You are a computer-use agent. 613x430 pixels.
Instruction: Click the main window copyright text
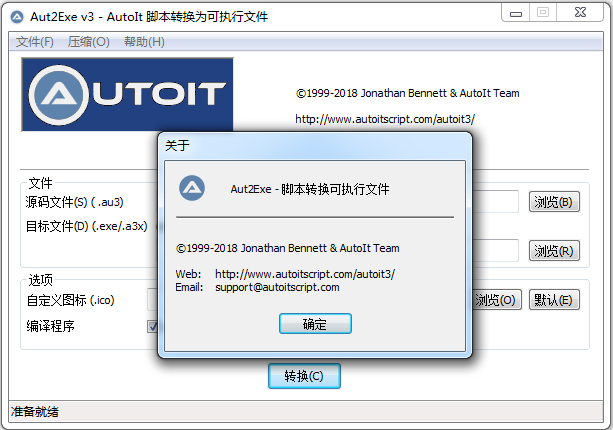pyautogui.click(x=408, y=93)
